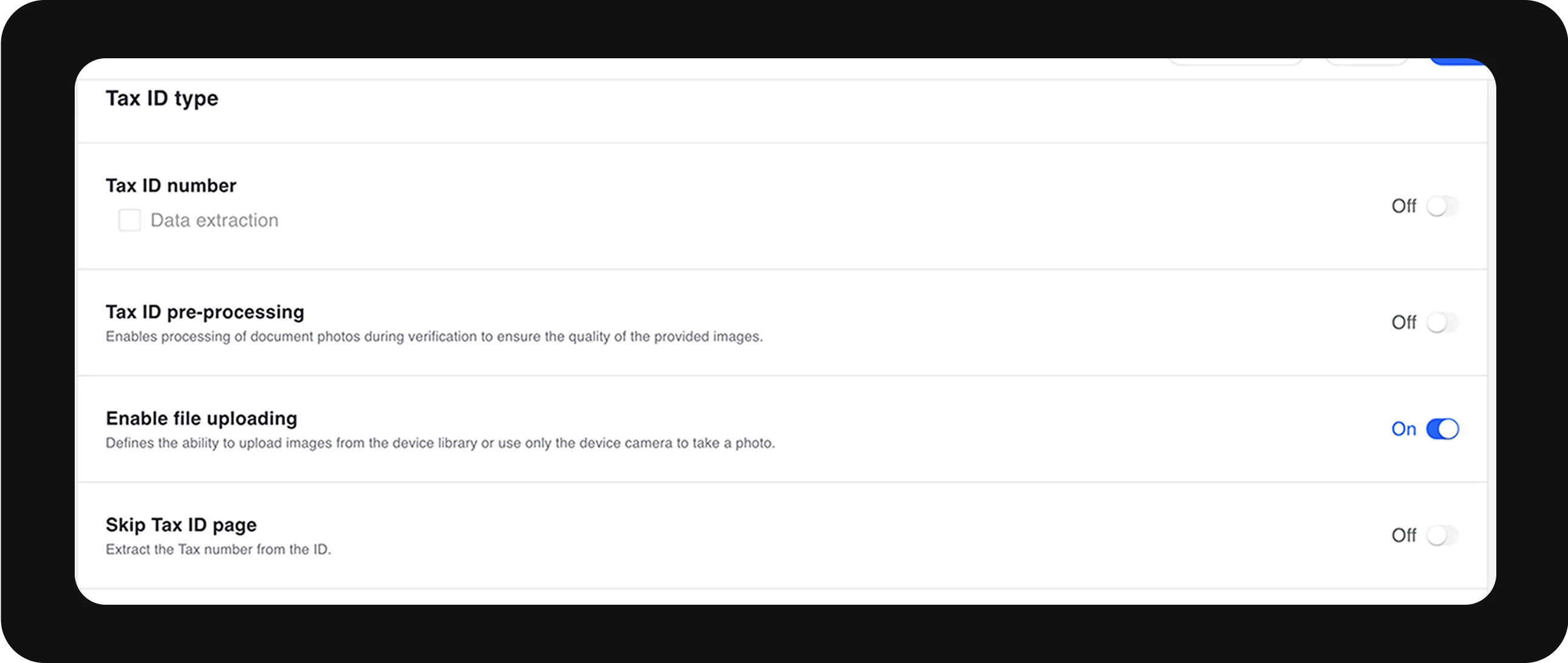This screenshot has height=663, width=1568.
Task: Check the Data extraction checkbox
Action: click(x=129, y=220)
